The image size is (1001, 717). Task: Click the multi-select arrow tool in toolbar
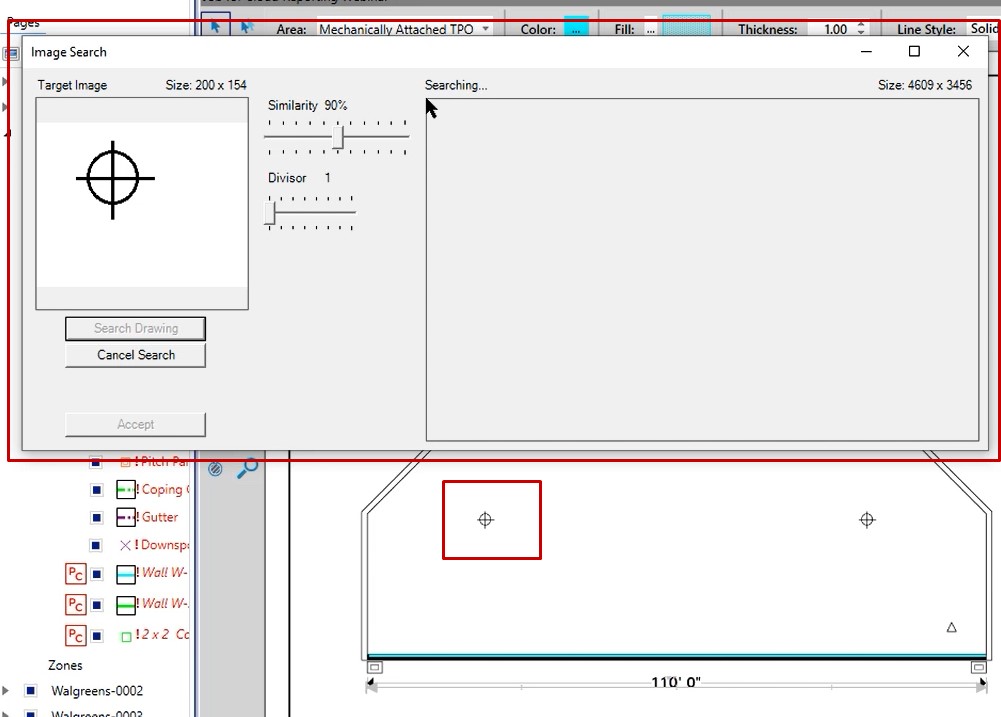coord(246,28)
